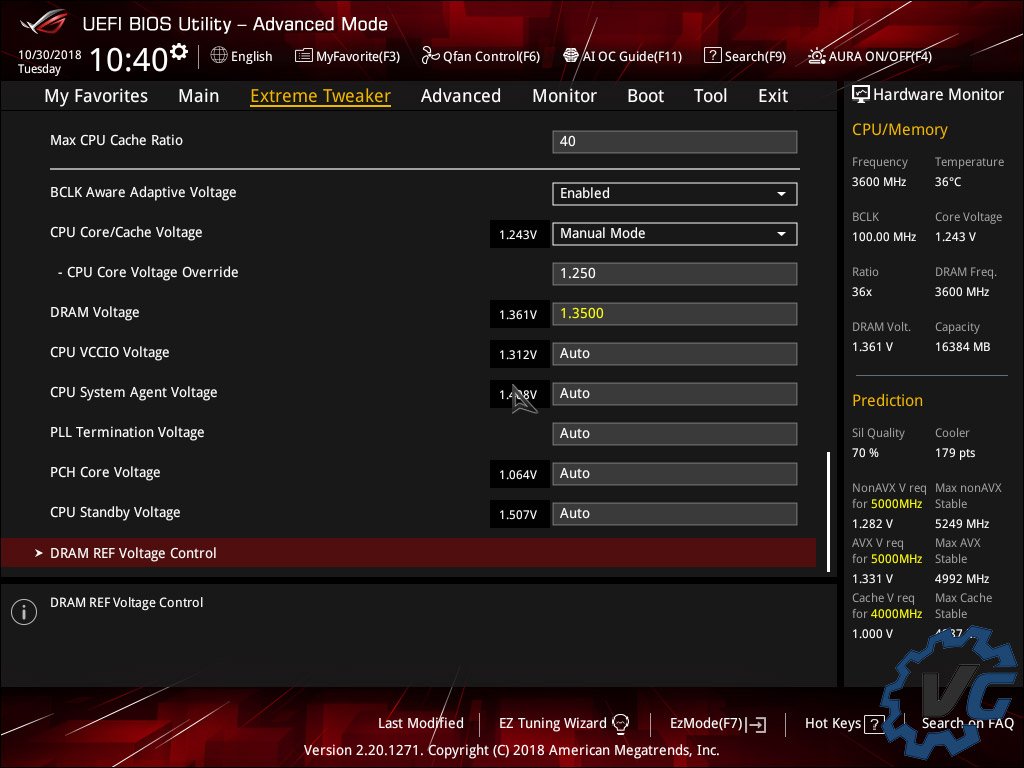The width and height of the screenshot is (1024, 768).
Task: Click the 179 pts cooler value
Action: tap(955, 453)
